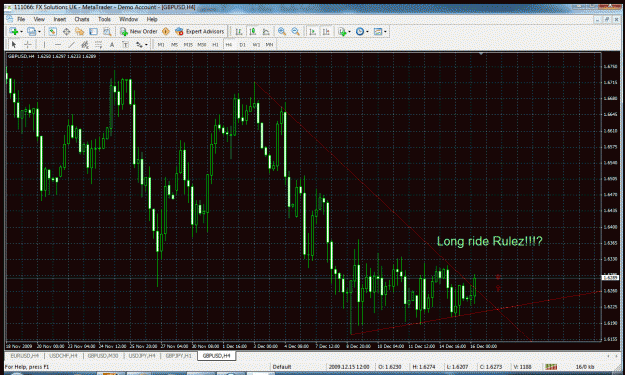Screen dimensions: 625x375
Task: Select the Vertical Line drawing tool
Action: point(44,45)
